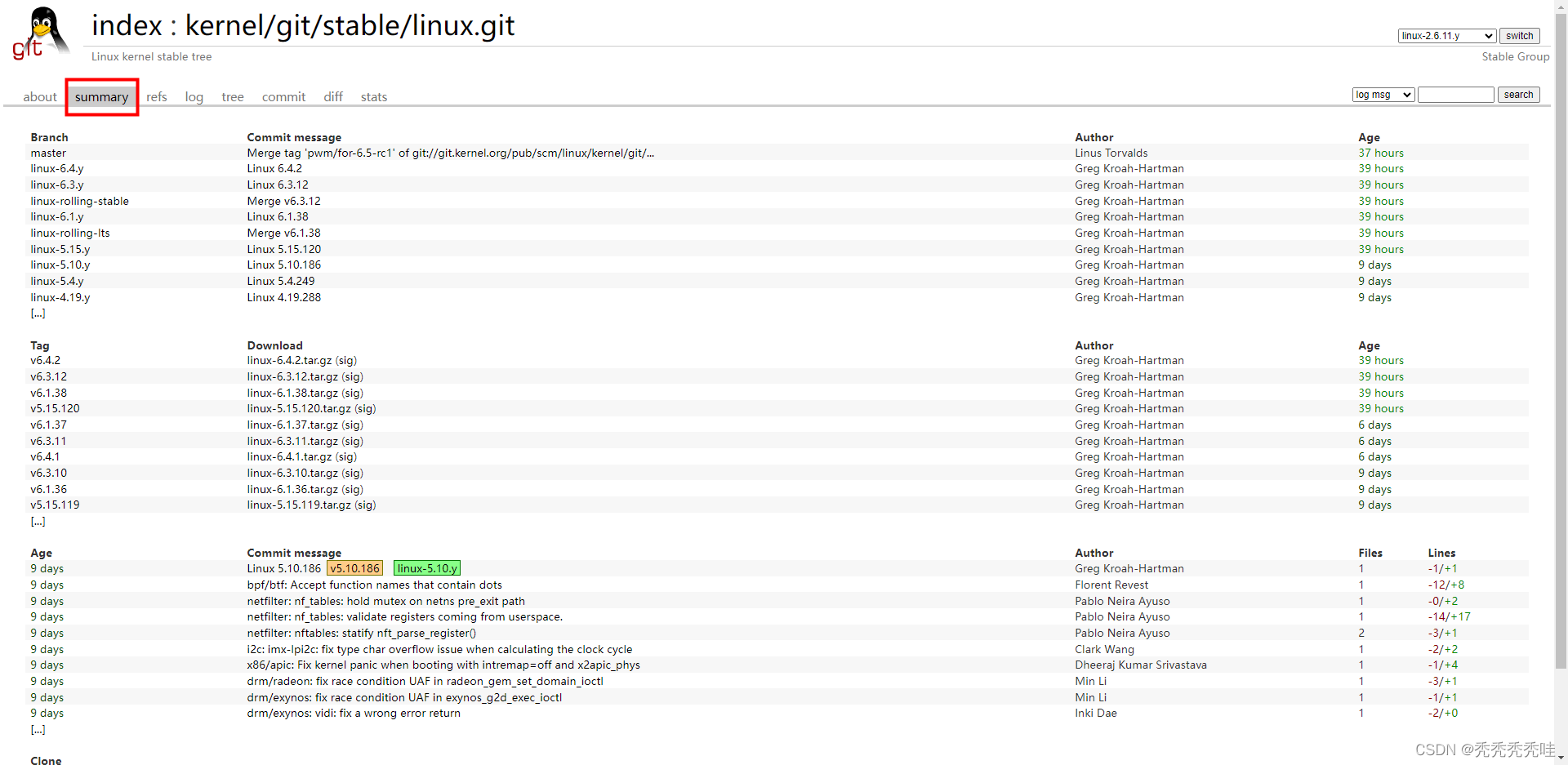Open the linux-5.4.y branch
The image size is (1568, 765).
pyautogui.click(x=57, y=282)
